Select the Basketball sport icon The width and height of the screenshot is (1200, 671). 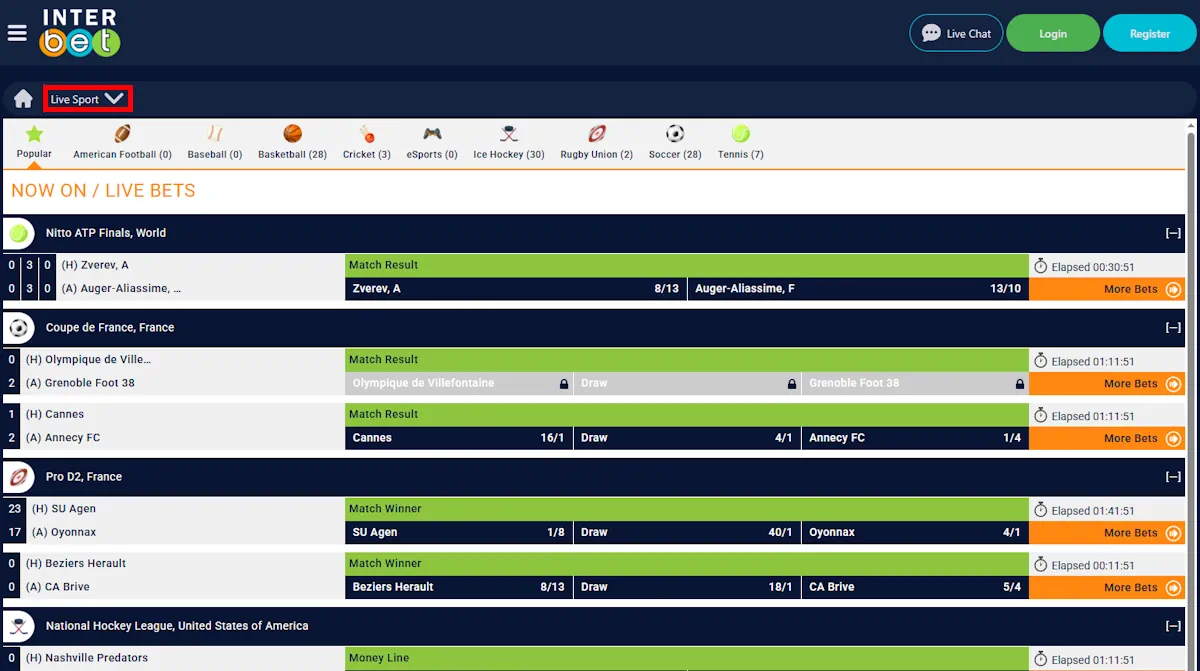292,135
